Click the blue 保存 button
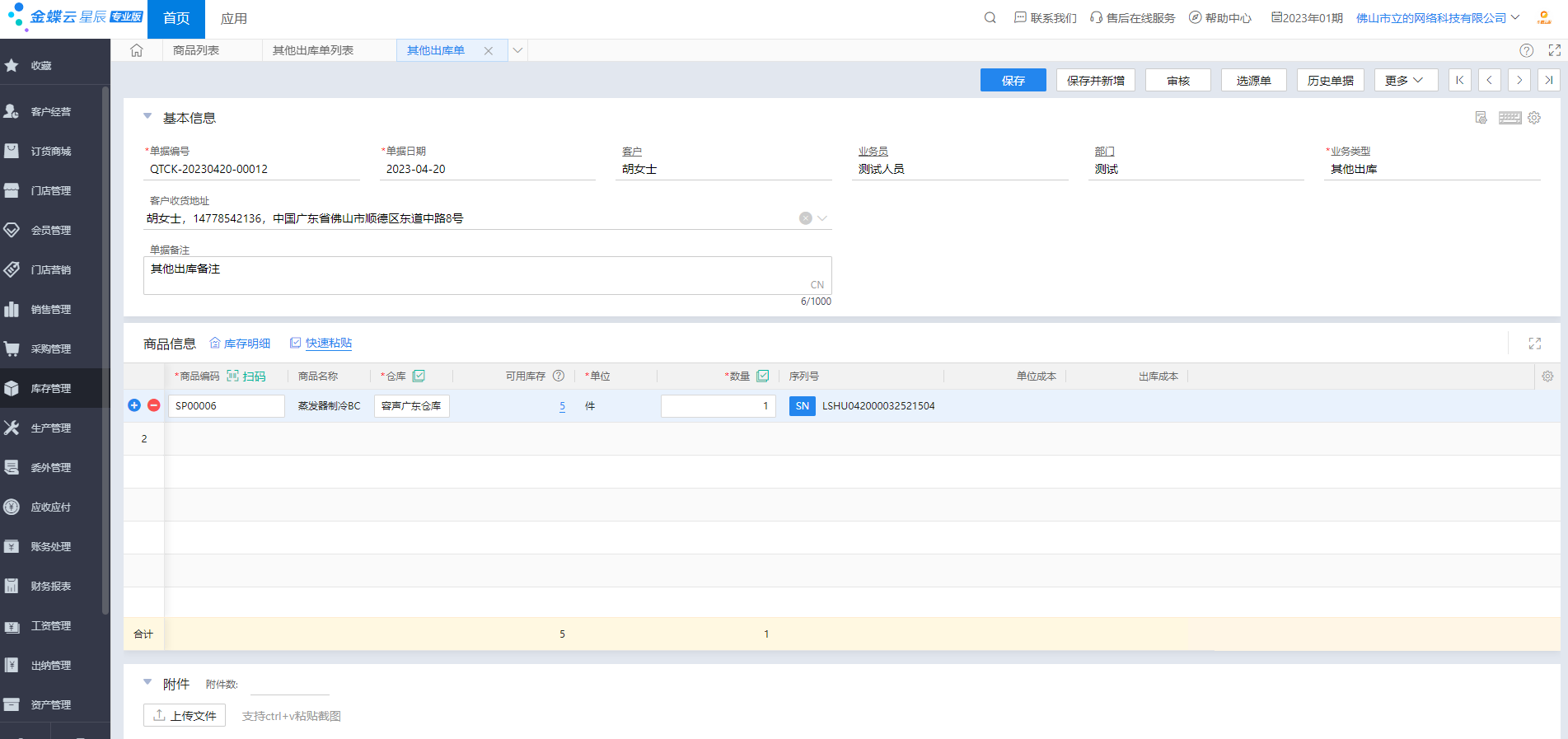The image size is (1568, 739). point(1013,80)
